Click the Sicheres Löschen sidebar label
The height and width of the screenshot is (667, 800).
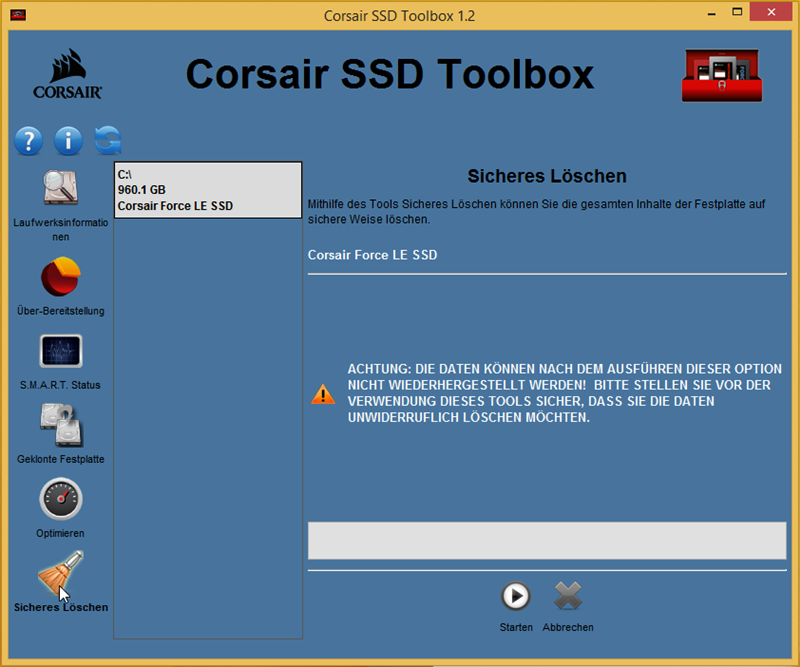61,607
